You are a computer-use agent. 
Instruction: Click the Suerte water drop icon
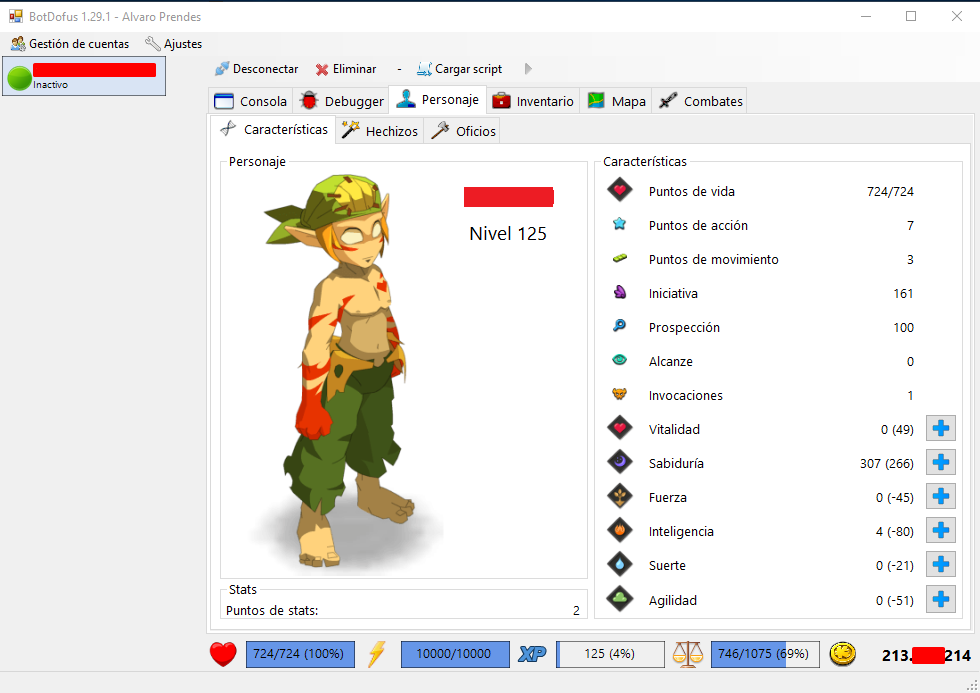click(620, 564)
